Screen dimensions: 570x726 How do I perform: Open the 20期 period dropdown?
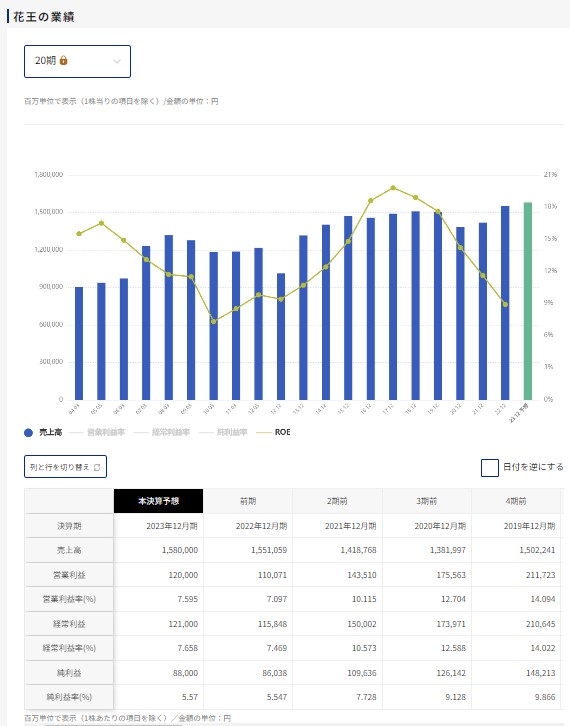tap(77, 61)
